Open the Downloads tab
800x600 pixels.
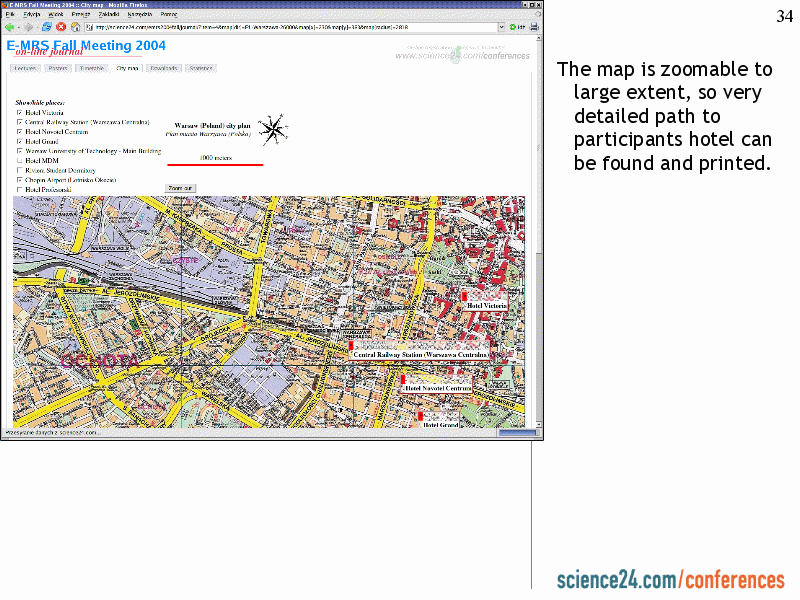point(164,68)
